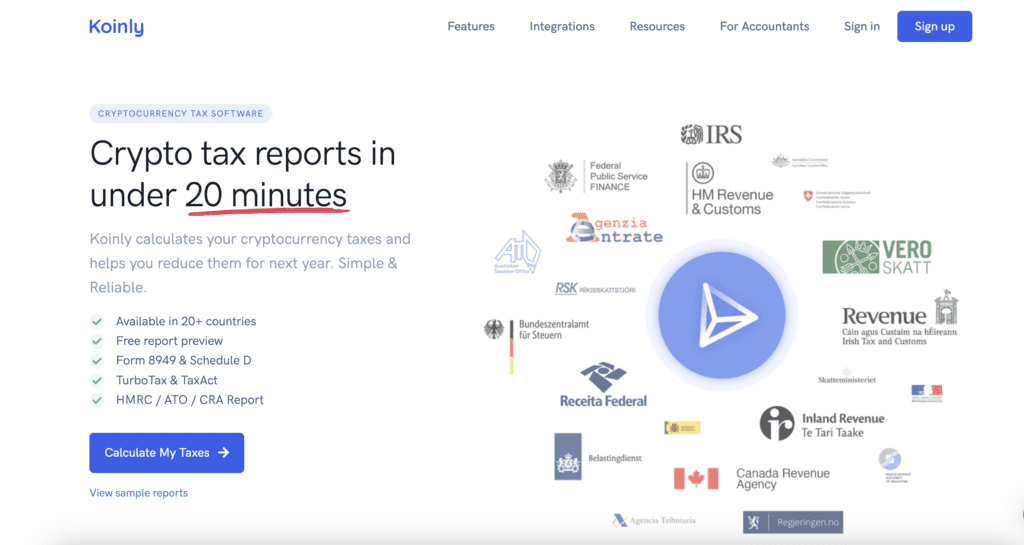This screenshot has height=545, width=1024.
Task: Click the Irish Revenue logo
Action: pos(900,318)
